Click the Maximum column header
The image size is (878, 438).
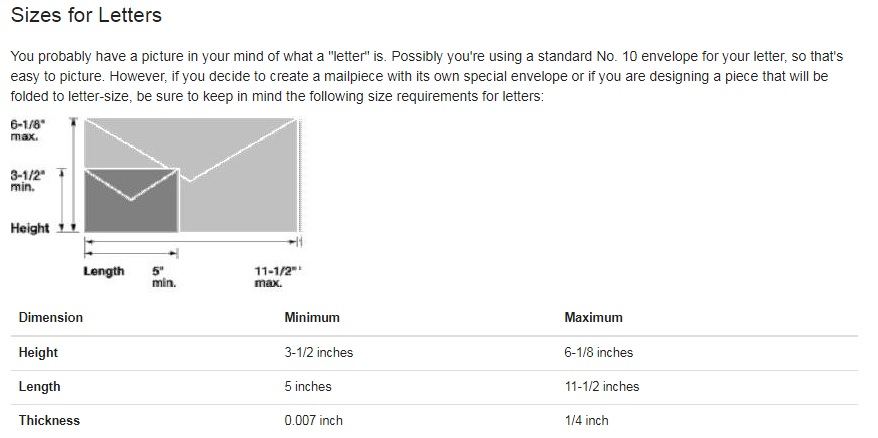(x=593, y=317)
